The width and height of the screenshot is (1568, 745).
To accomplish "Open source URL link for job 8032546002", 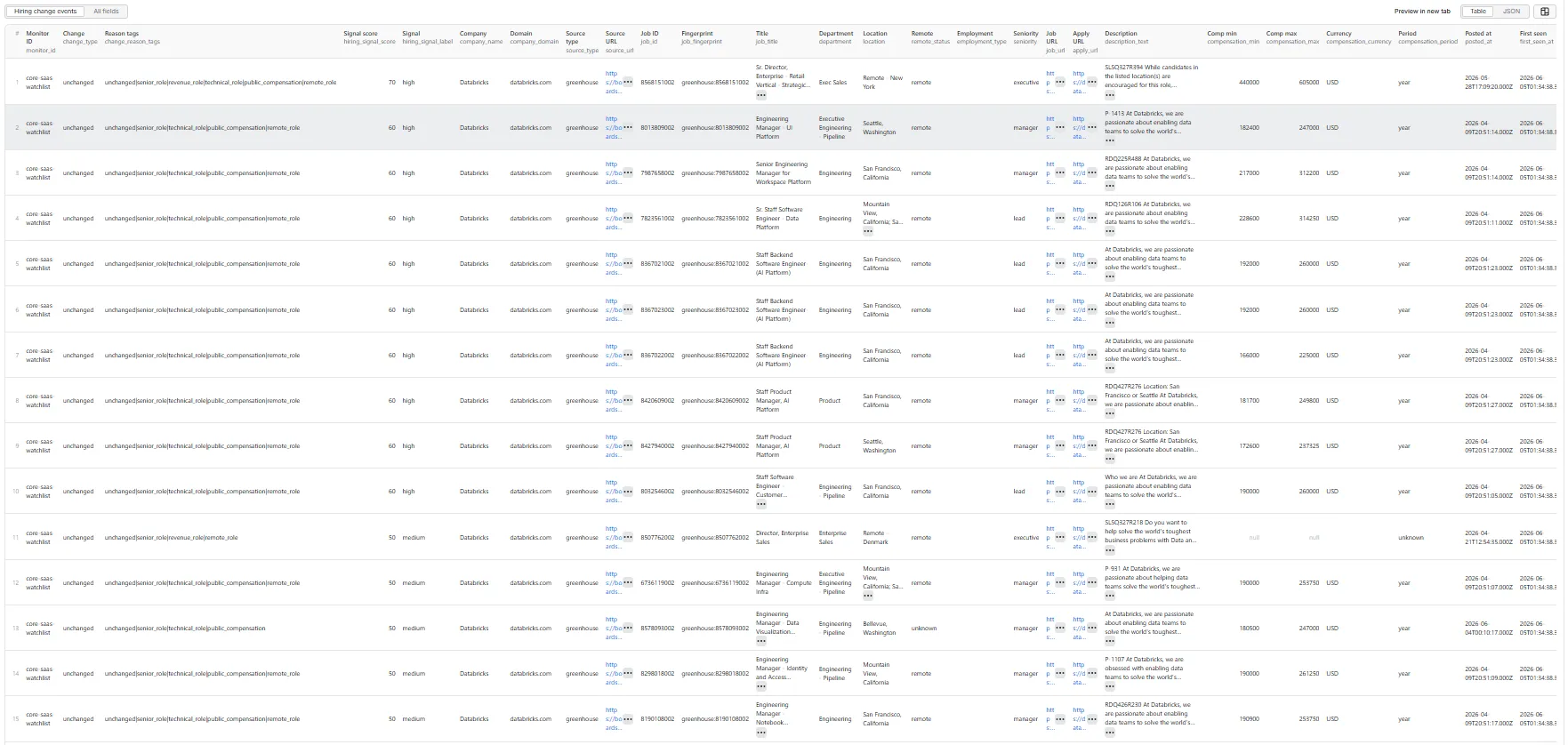I will point(613,491).
